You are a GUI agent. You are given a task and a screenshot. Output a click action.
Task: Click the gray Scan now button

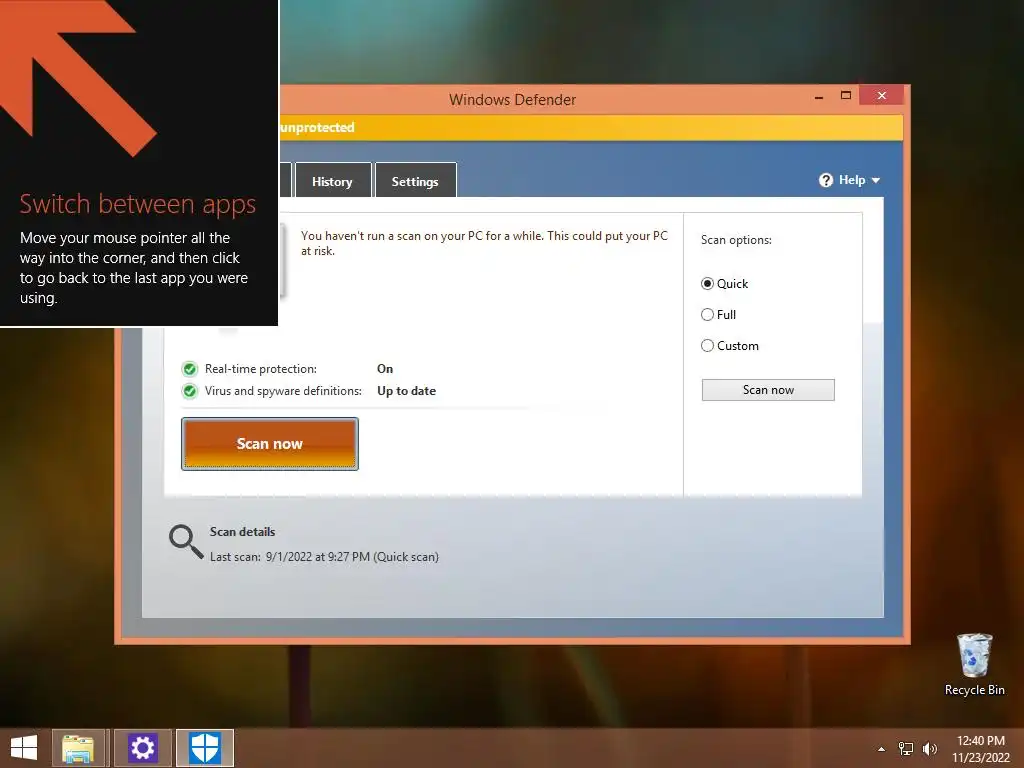(768, 390)
